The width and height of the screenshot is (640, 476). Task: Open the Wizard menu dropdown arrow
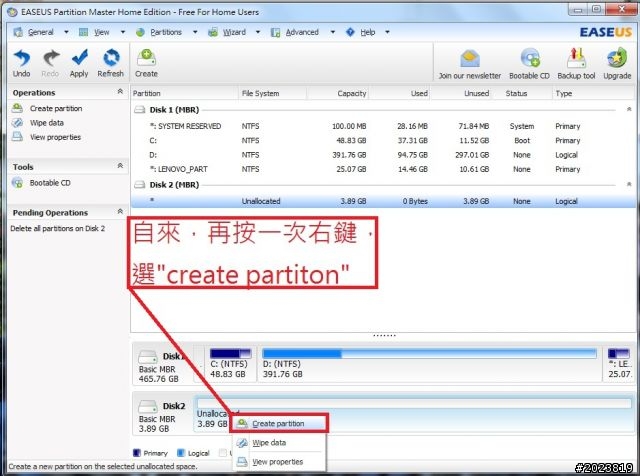[258, 32]
